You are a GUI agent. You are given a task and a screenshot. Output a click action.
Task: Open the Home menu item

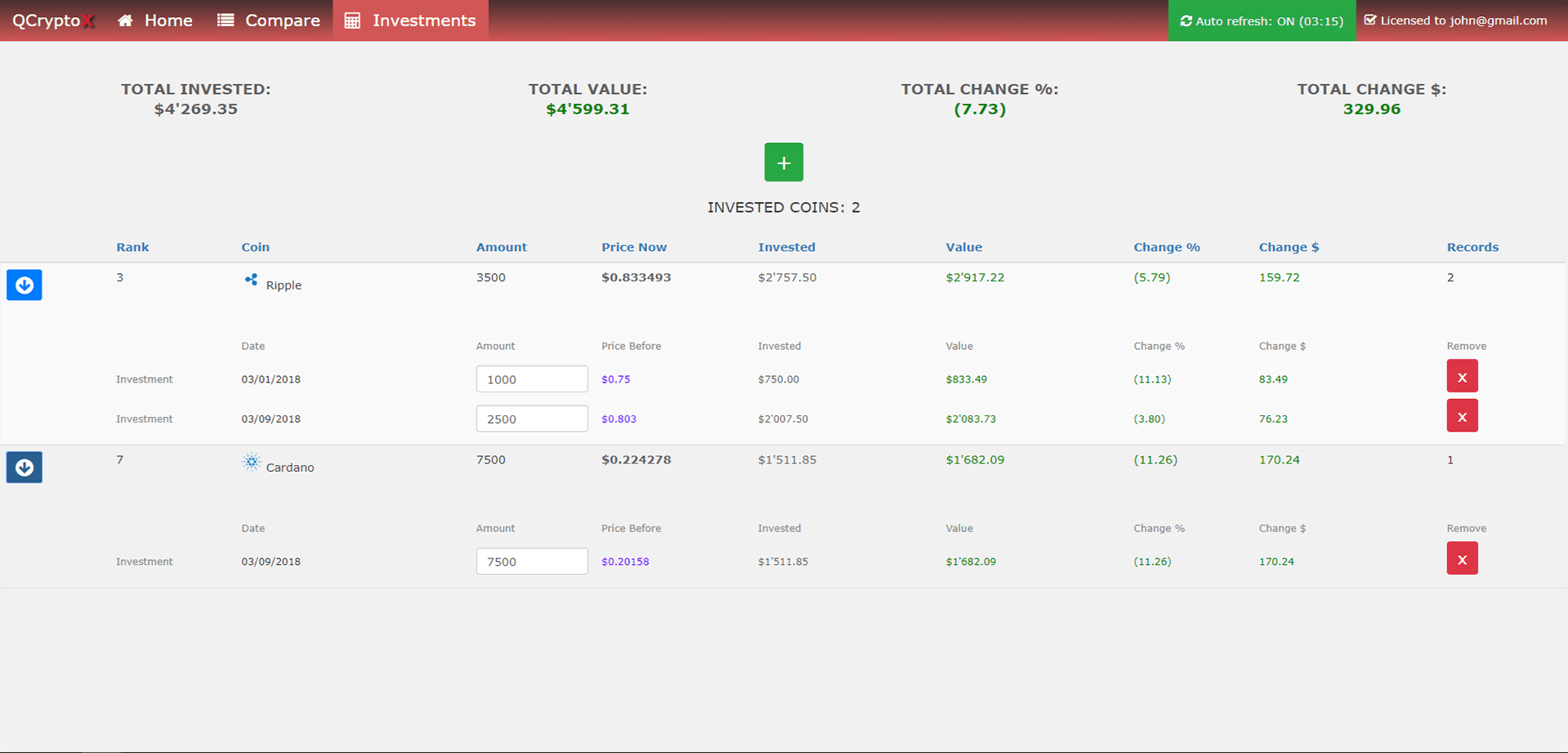155,20
